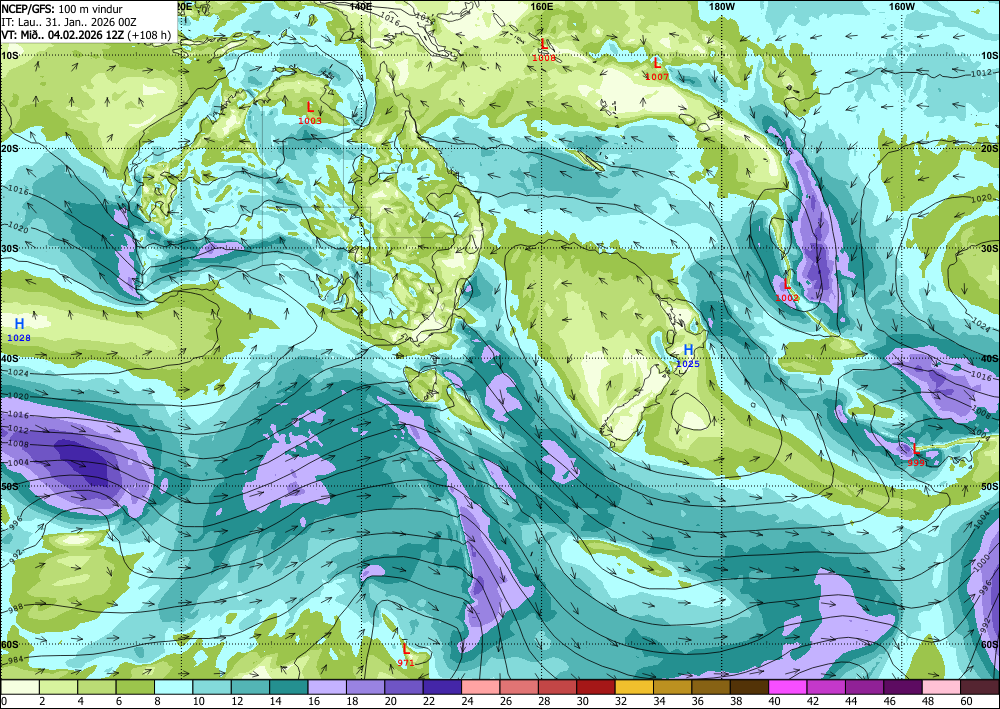This screenshot has height=709, width=1000.
Task: Click the high pressure marker H 1025
Action: [688, 356]
